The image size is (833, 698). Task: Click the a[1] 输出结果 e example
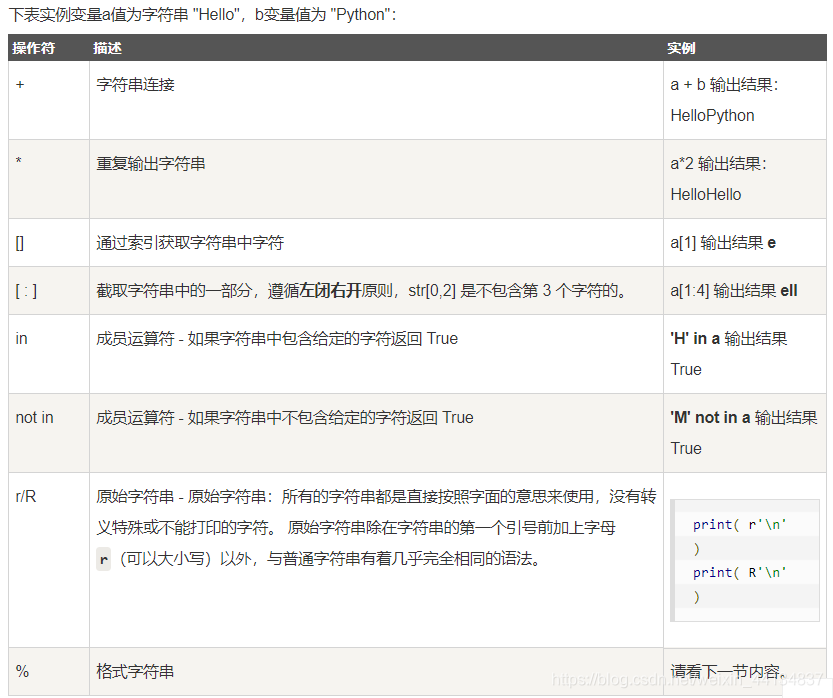(723, 243)
